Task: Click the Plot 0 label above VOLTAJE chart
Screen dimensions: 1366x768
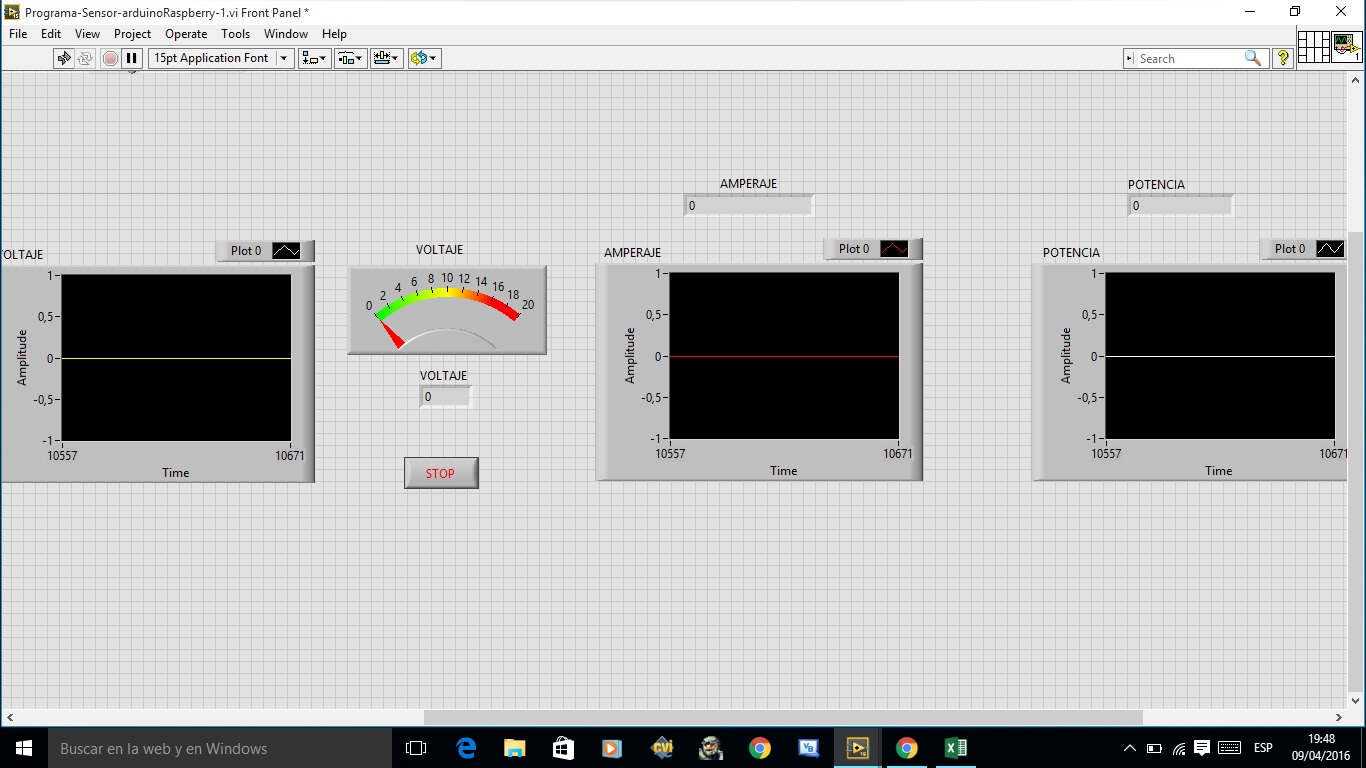Action: pyautogui.click(x=246, y=251)
